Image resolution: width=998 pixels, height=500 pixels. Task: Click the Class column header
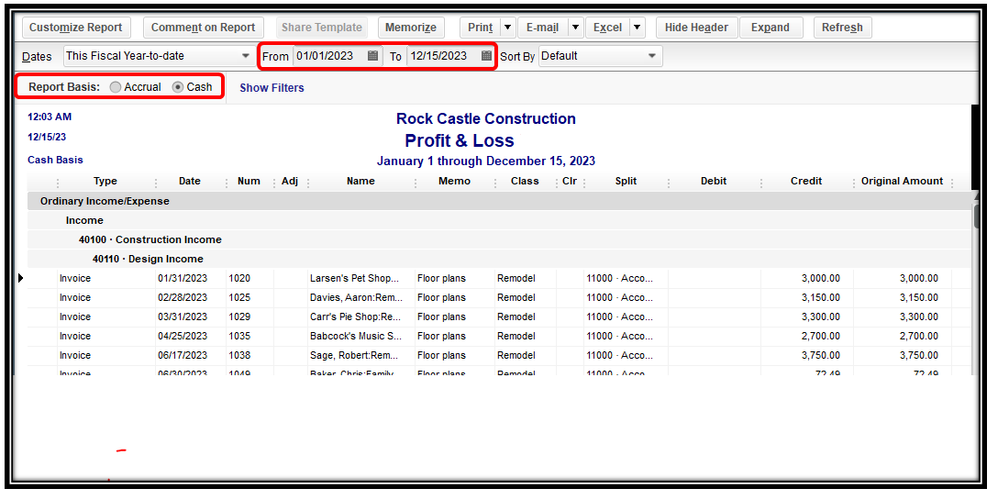tap(525, 181)
